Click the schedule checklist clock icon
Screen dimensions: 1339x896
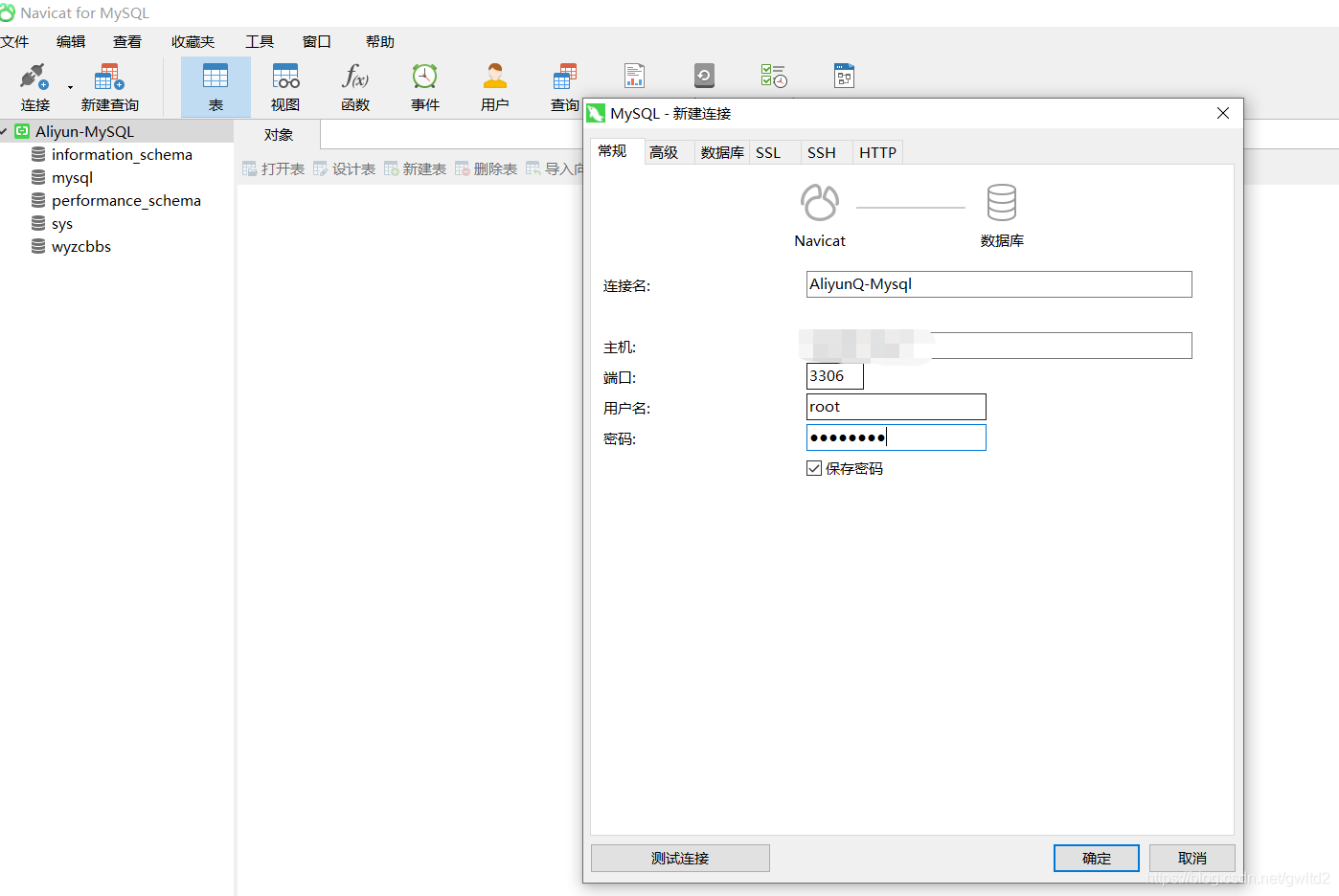(774, 76)
